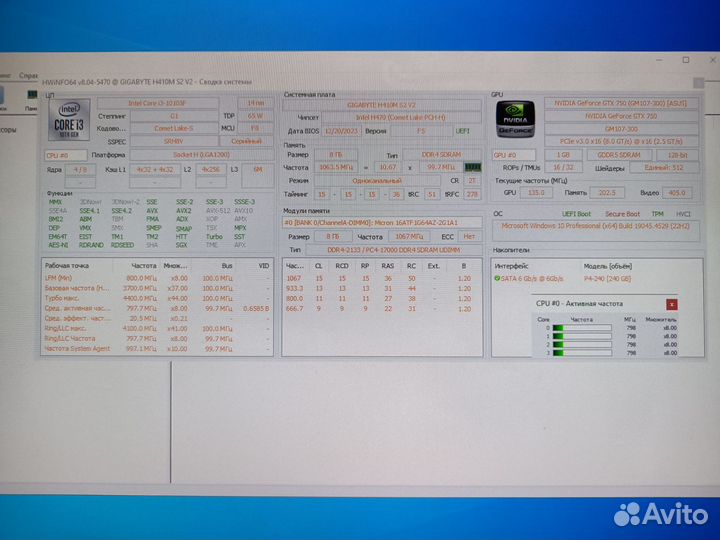Click the HVCI indicator
Viewport: 720px width, 540px height.
click(x=683, y=214)
